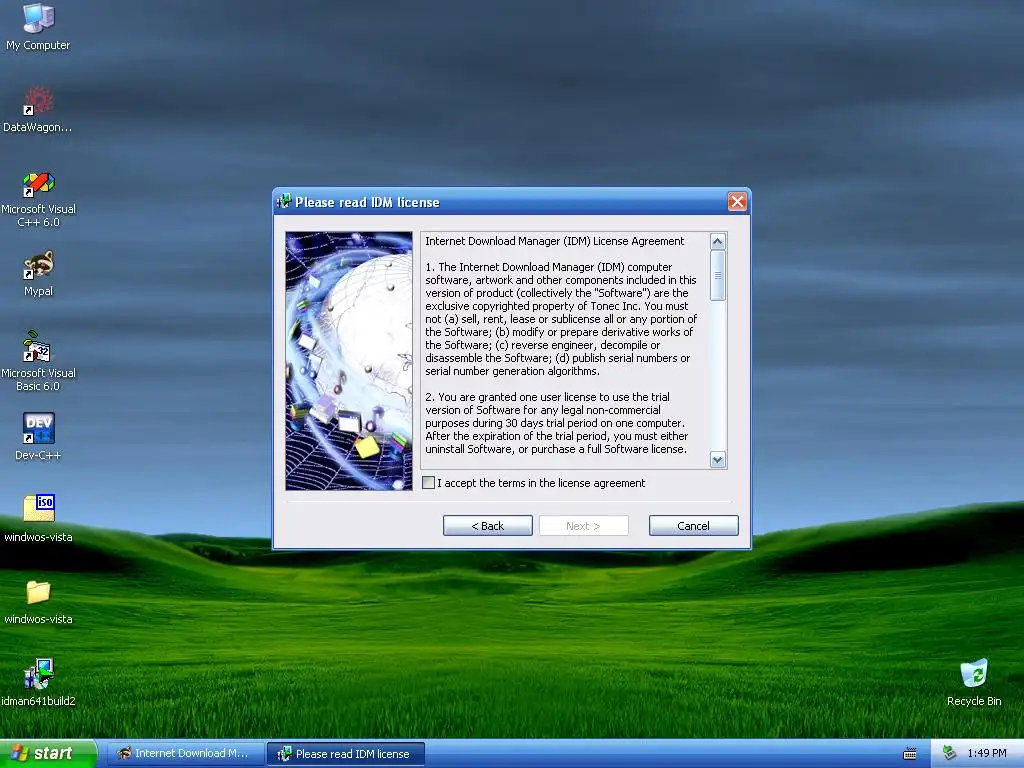This screenshot has height=768, width=1024.
Task: Click the keyboard icon in taskbar
Action: pos(909,754)
